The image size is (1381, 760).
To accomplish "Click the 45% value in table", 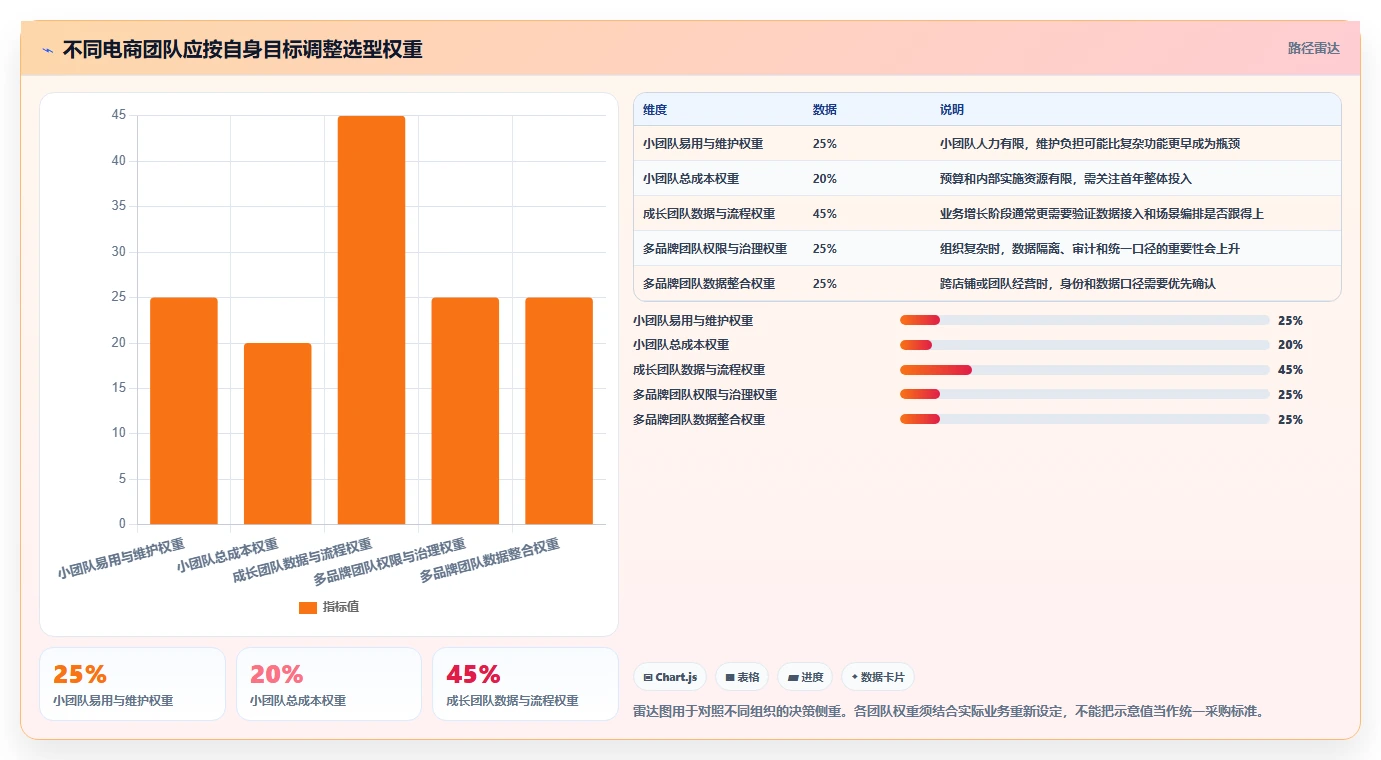I will 825,214.
